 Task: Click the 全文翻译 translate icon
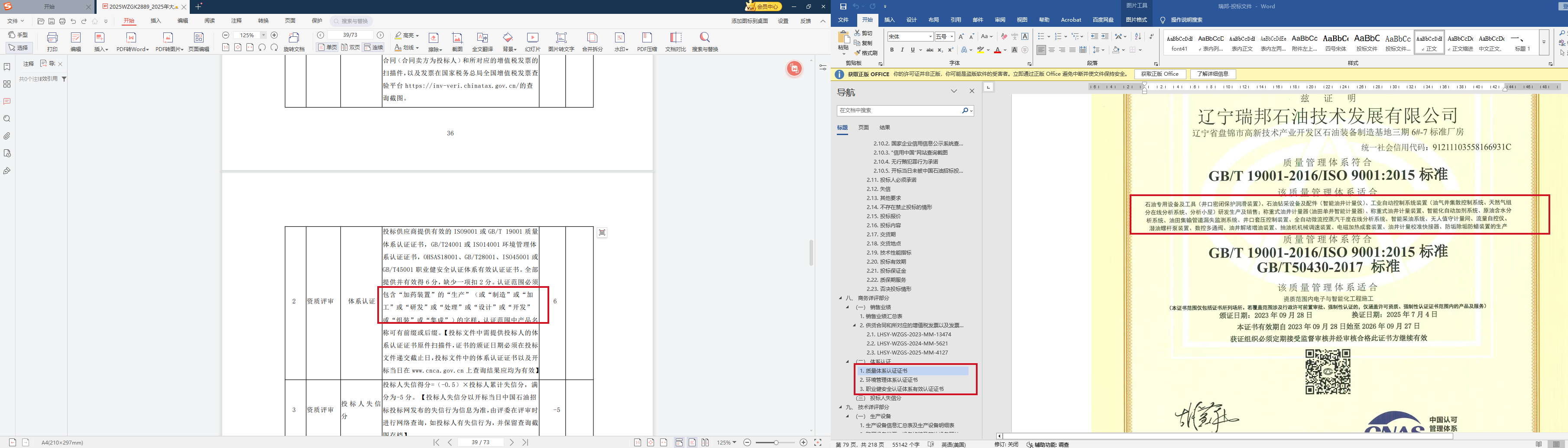(x=482, y=40)
